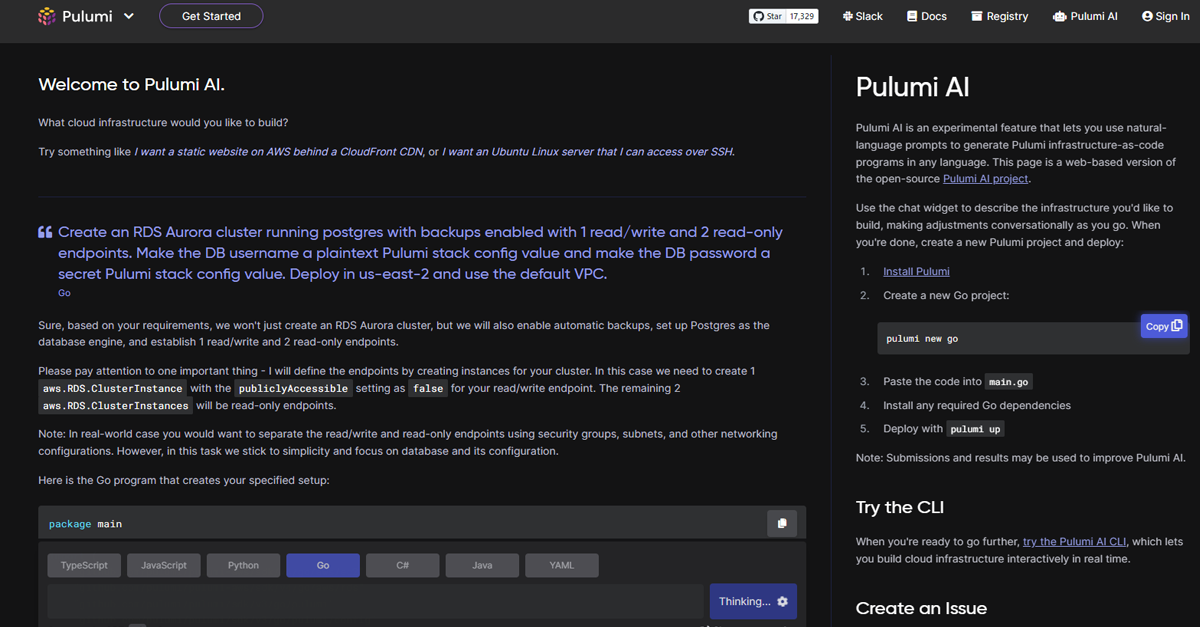This screenshot has height=627, width=1200.
Task: Select the YAML language tab
Action: click(562, 565)
